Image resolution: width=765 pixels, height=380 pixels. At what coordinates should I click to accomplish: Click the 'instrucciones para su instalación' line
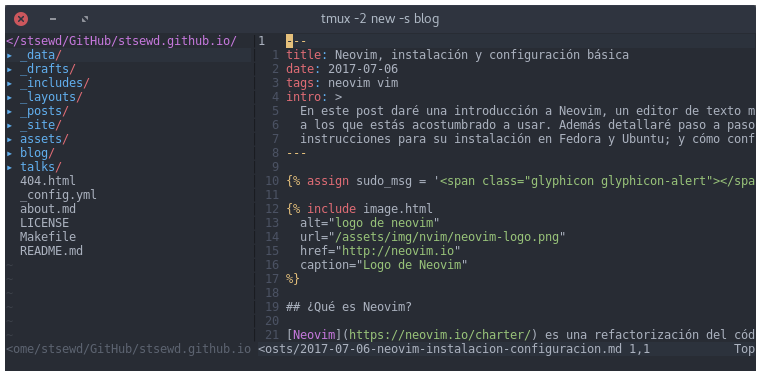[x=527, y=139]
